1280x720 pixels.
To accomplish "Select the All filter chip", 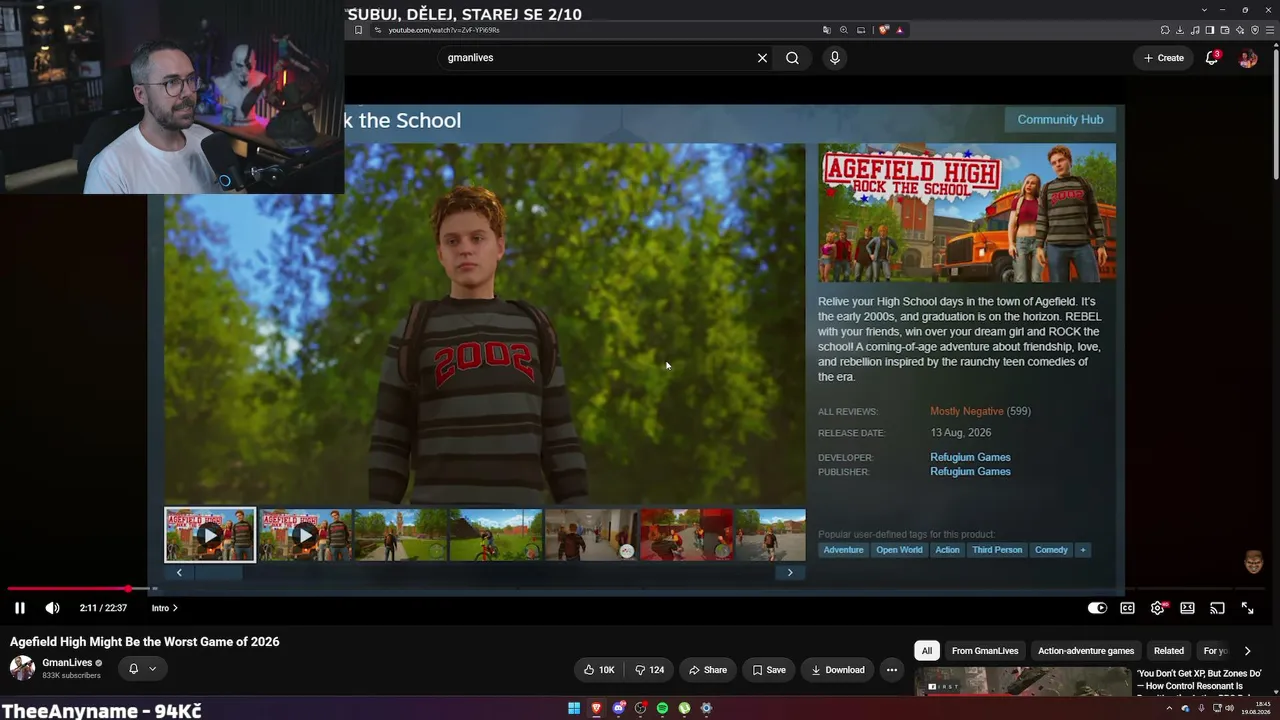I will (927, 651).
